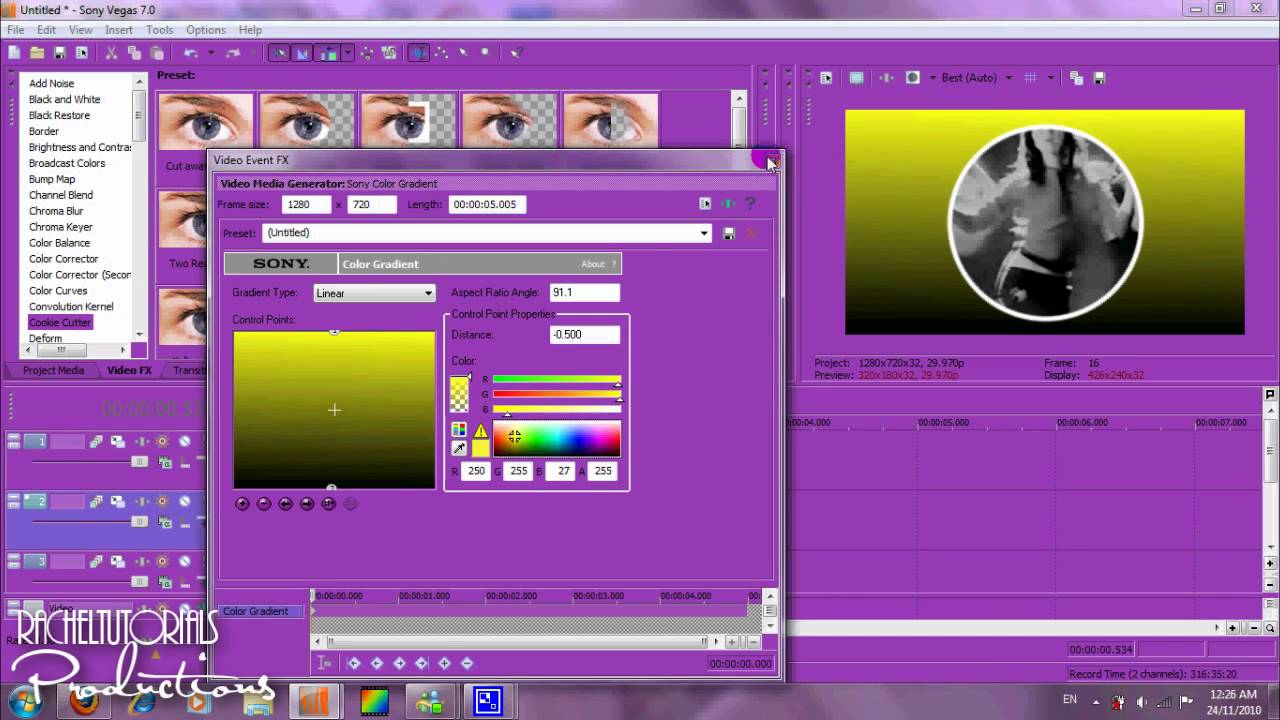Click the media generator help question mark

click(750, 204)
